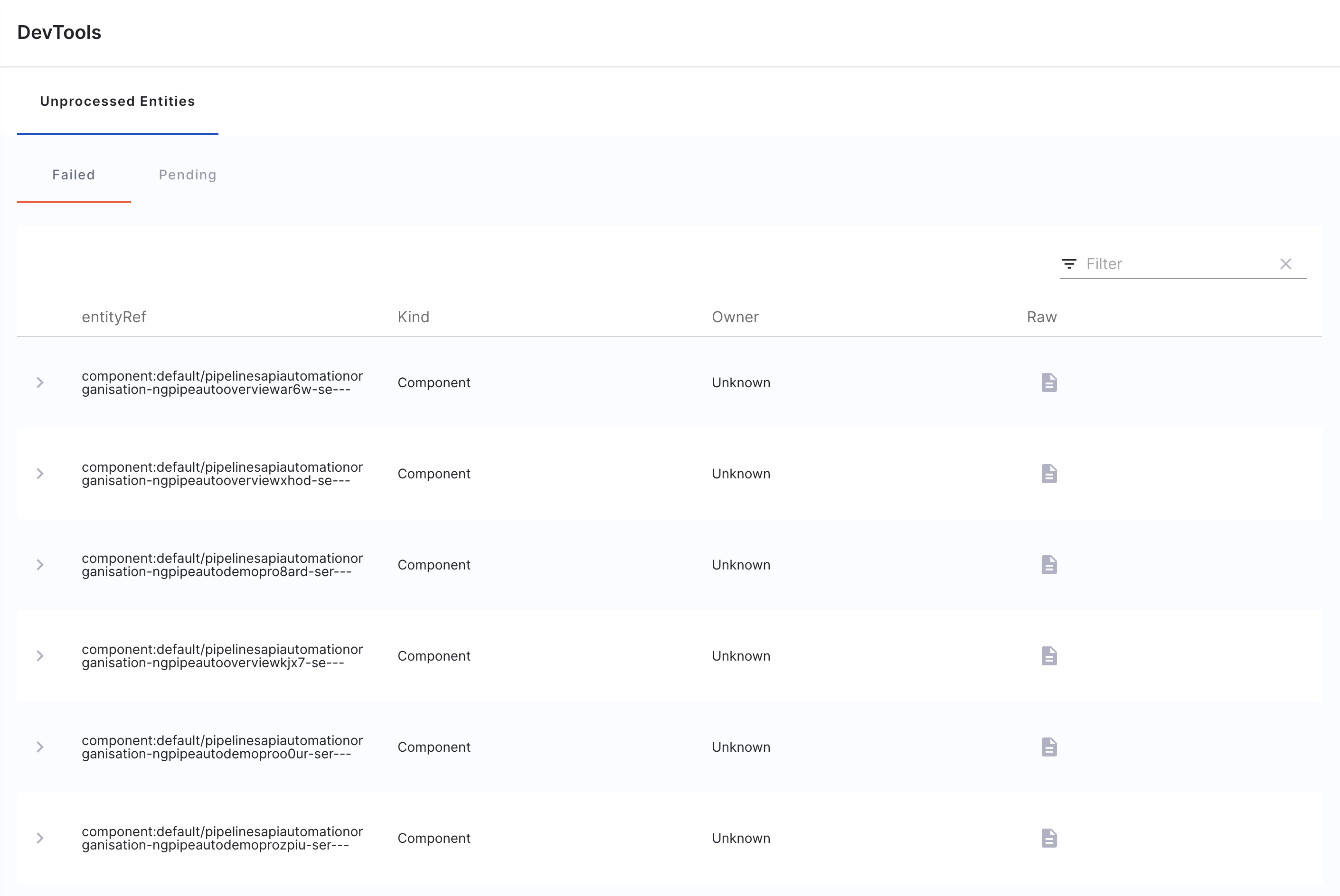Click the entityRef column header

pyautogui.click(x=114, y=317)
